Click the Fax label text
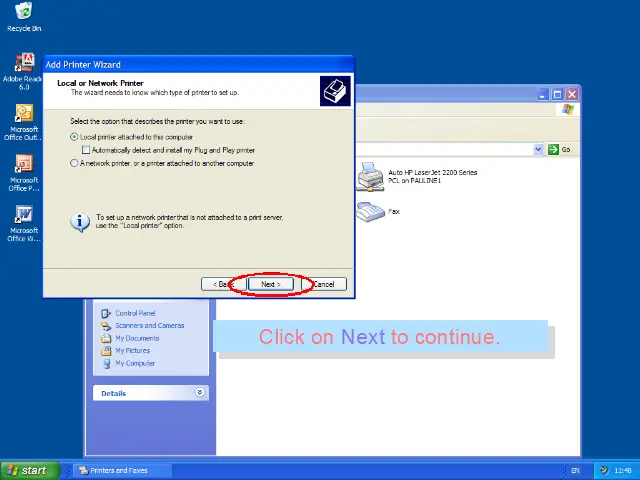The image size is (640, 480). click(394, 211)
